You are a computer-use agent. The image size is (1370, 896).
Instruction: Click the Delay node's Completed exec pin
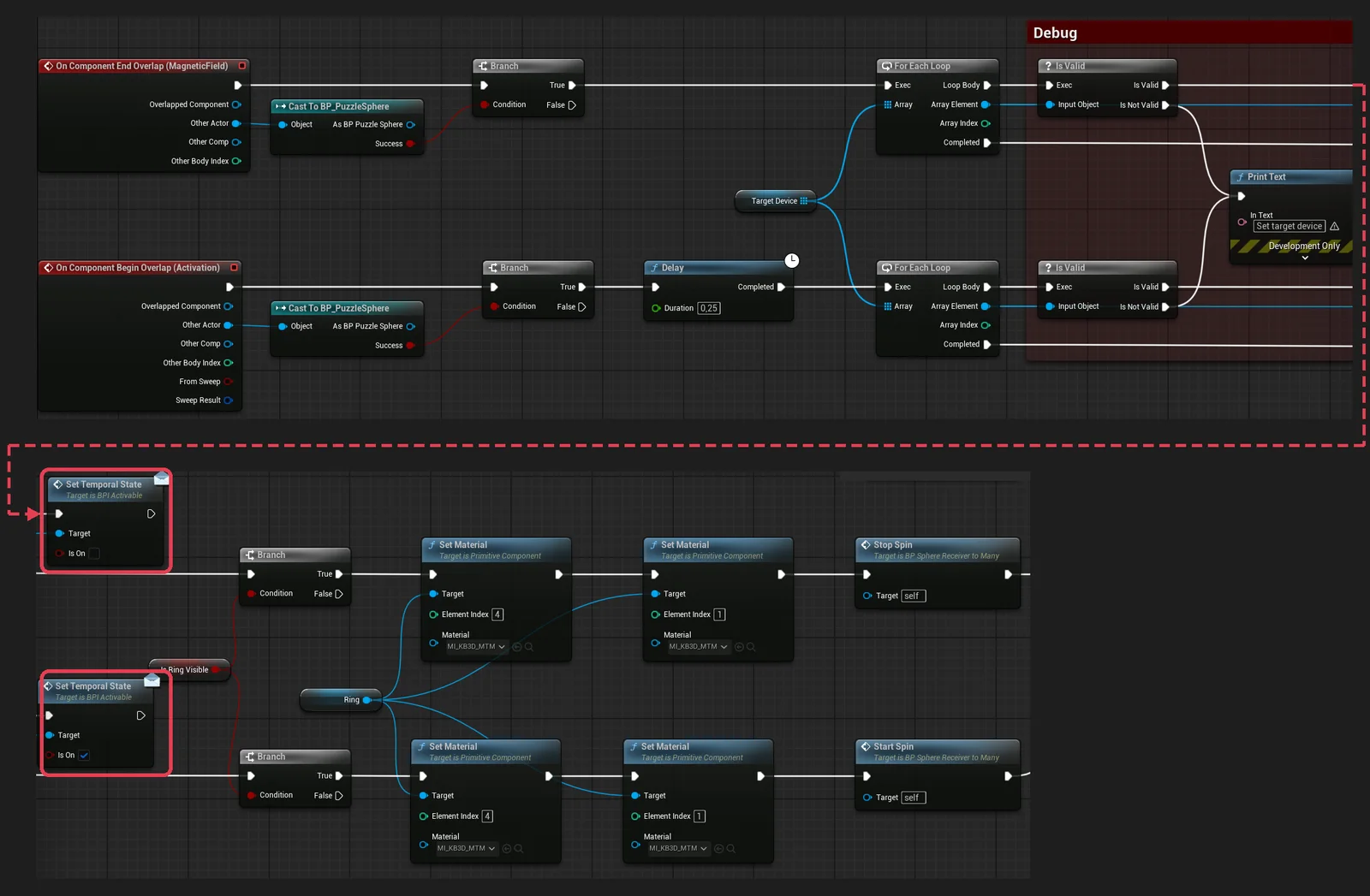(781, 288)
